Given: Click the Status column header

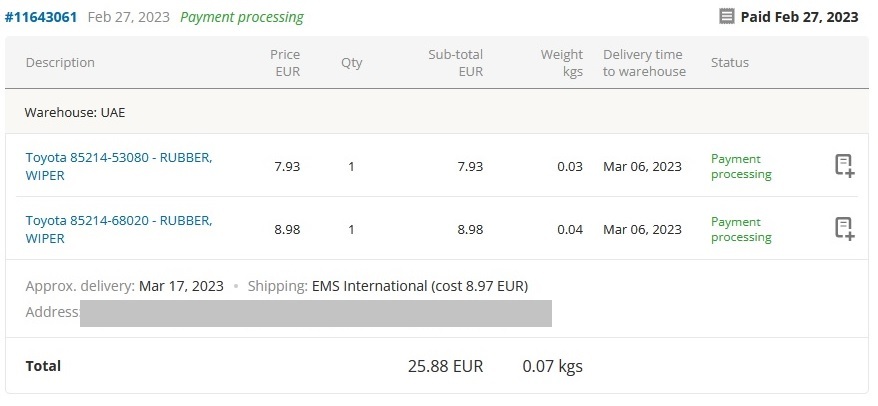Looking at the screenshot, I should (729, 62).
